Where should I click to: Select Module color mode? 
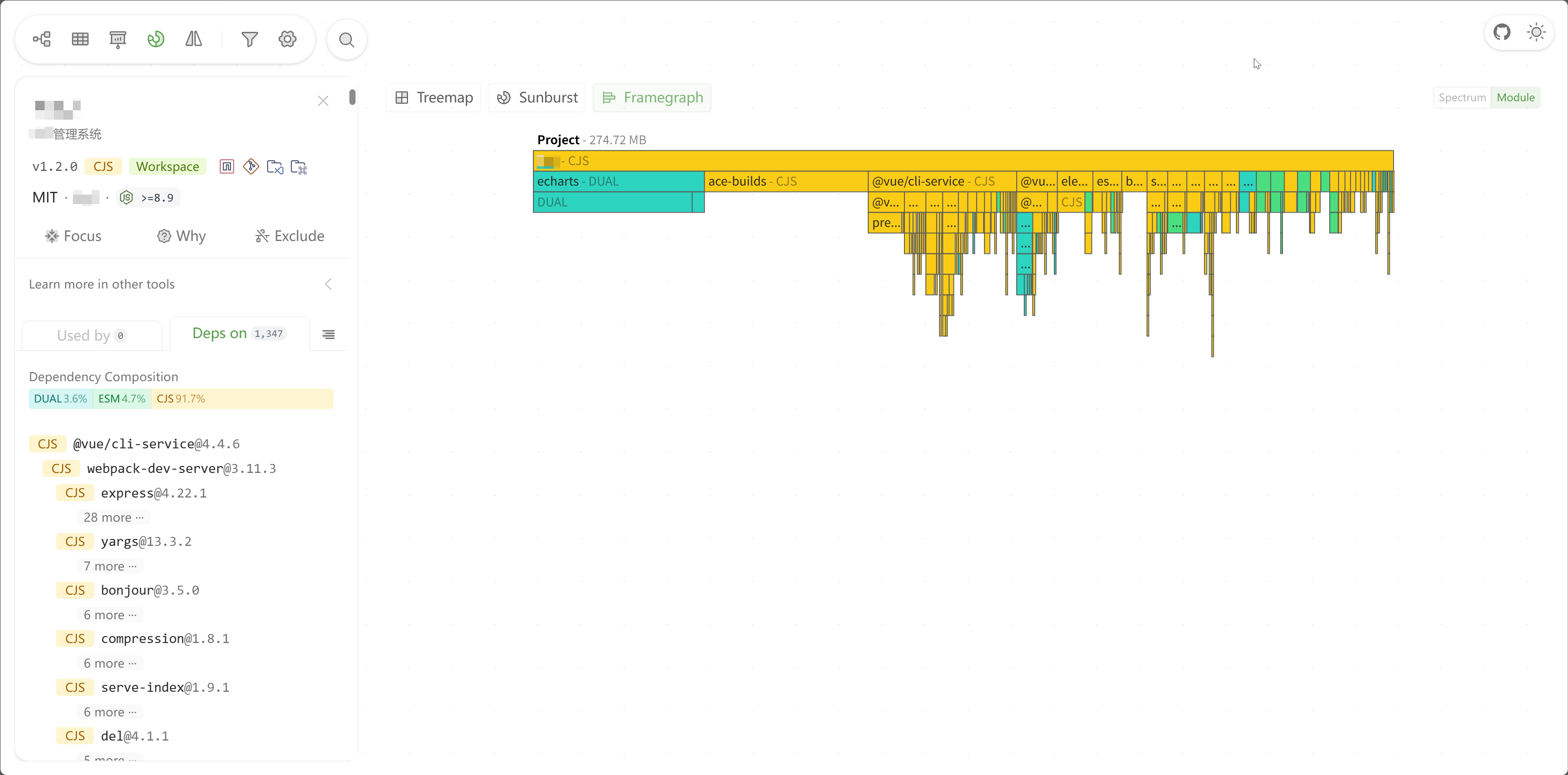tap(1515, 98)
